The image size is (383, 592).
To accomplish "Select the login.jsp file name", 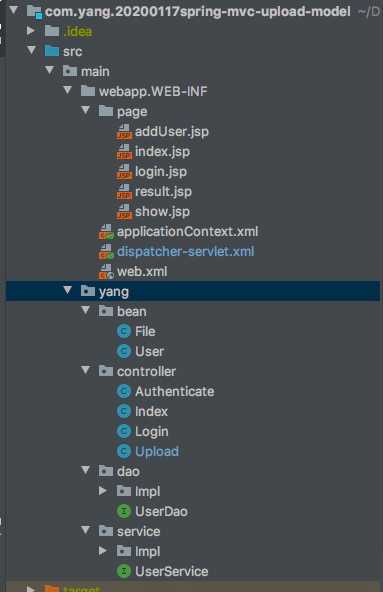I will click(x=161, y=172).
